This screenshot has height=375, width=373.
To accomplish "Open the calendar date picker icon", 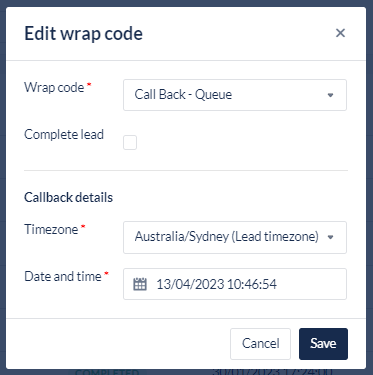I will pos(140,284).
